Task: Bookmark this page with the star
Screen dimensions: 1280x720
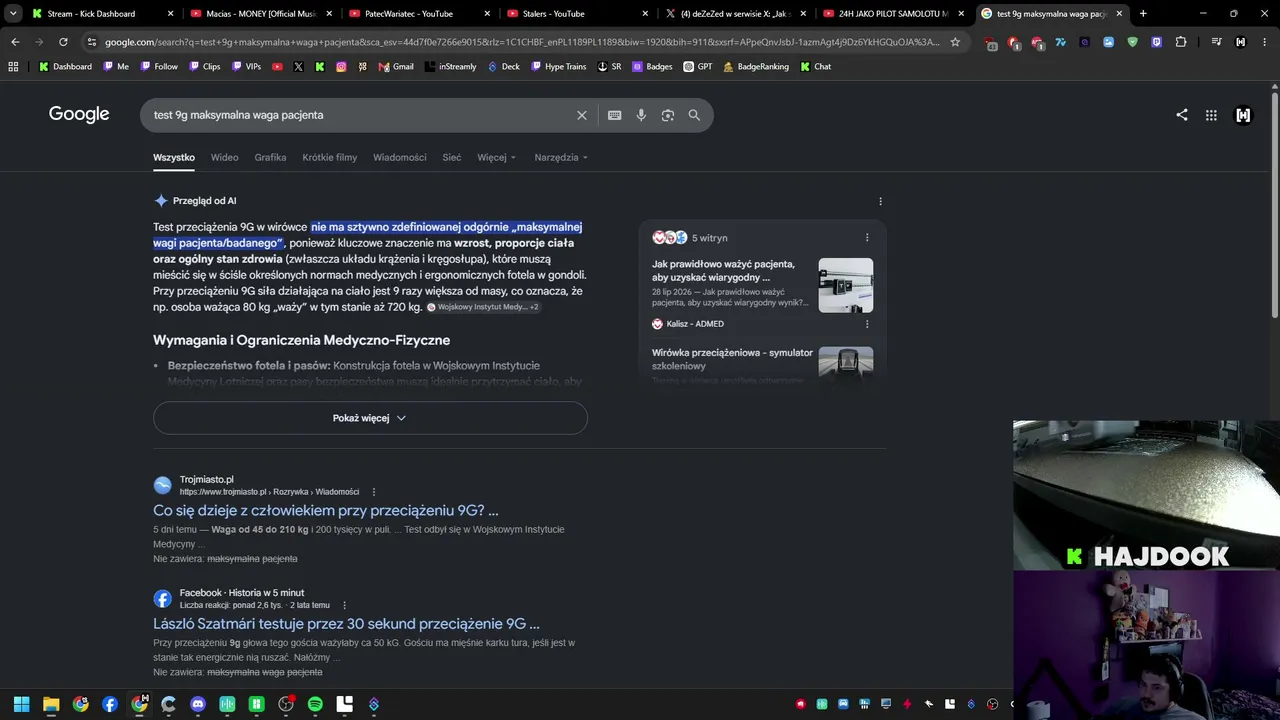Action: (x=955, y=42)
